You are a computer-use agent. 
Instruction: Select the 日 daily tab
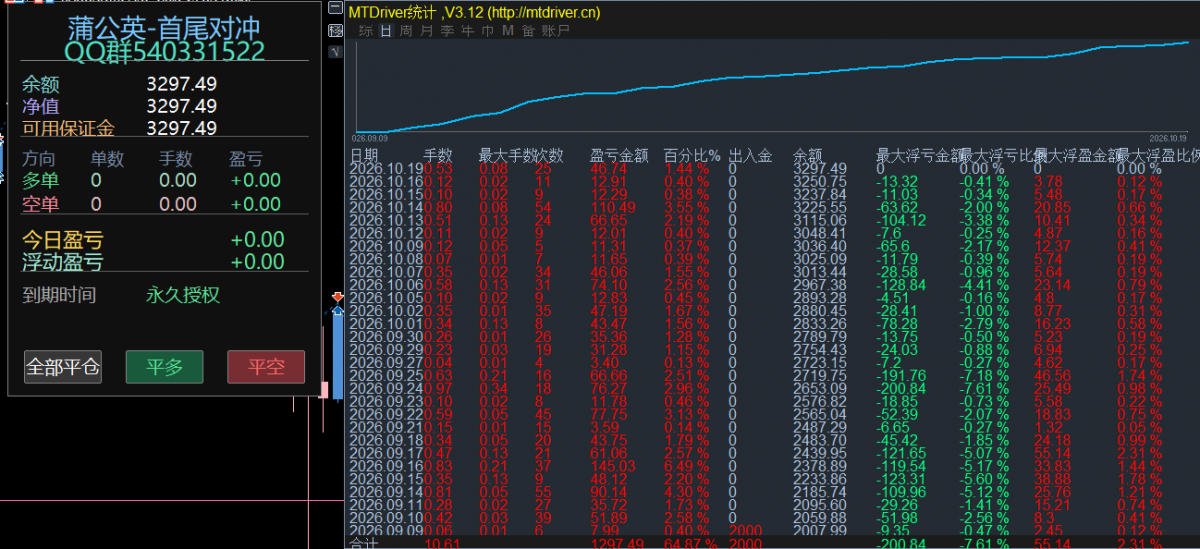[386, 31]
